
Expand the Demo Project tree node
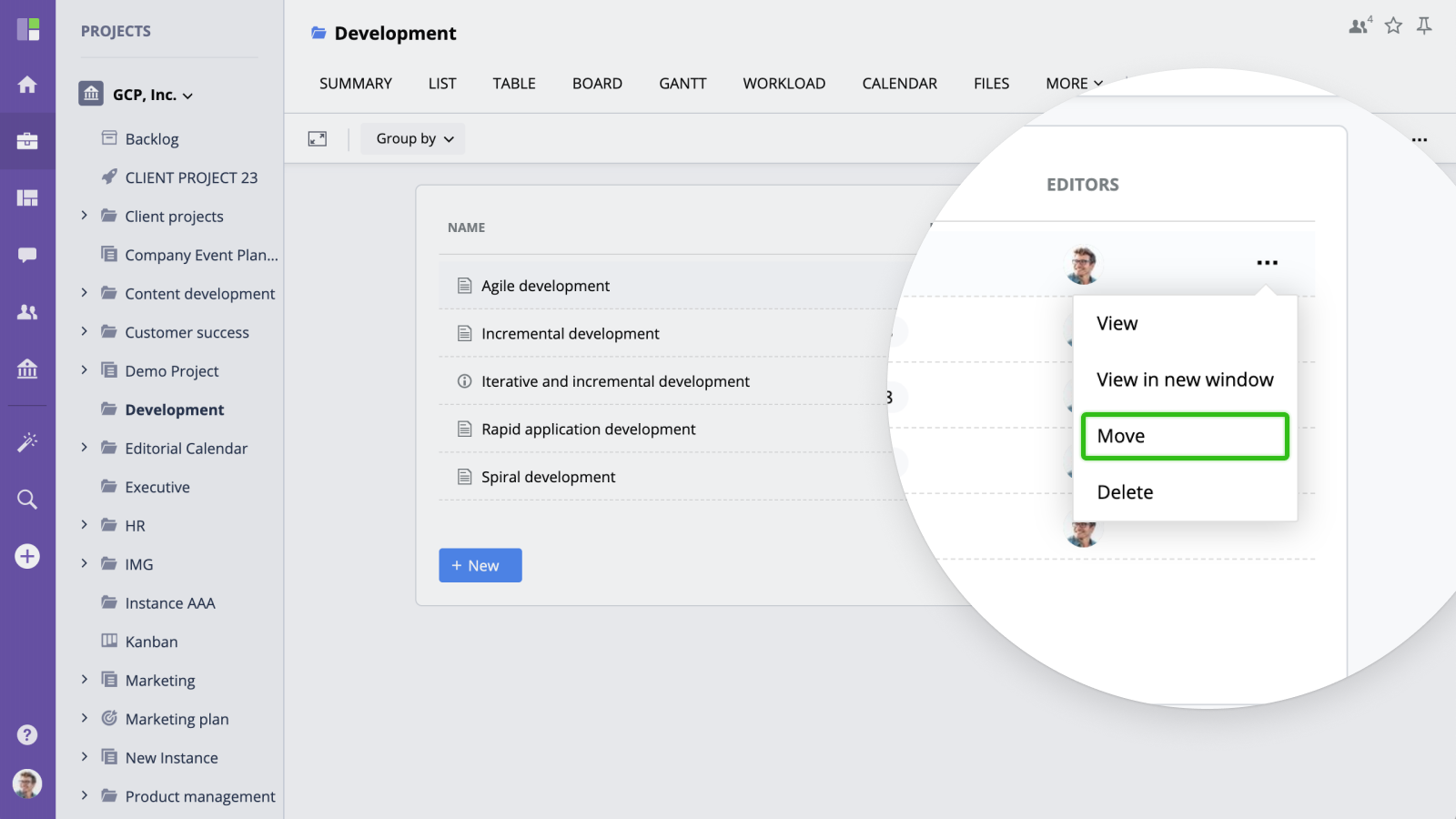click(84, 370)
